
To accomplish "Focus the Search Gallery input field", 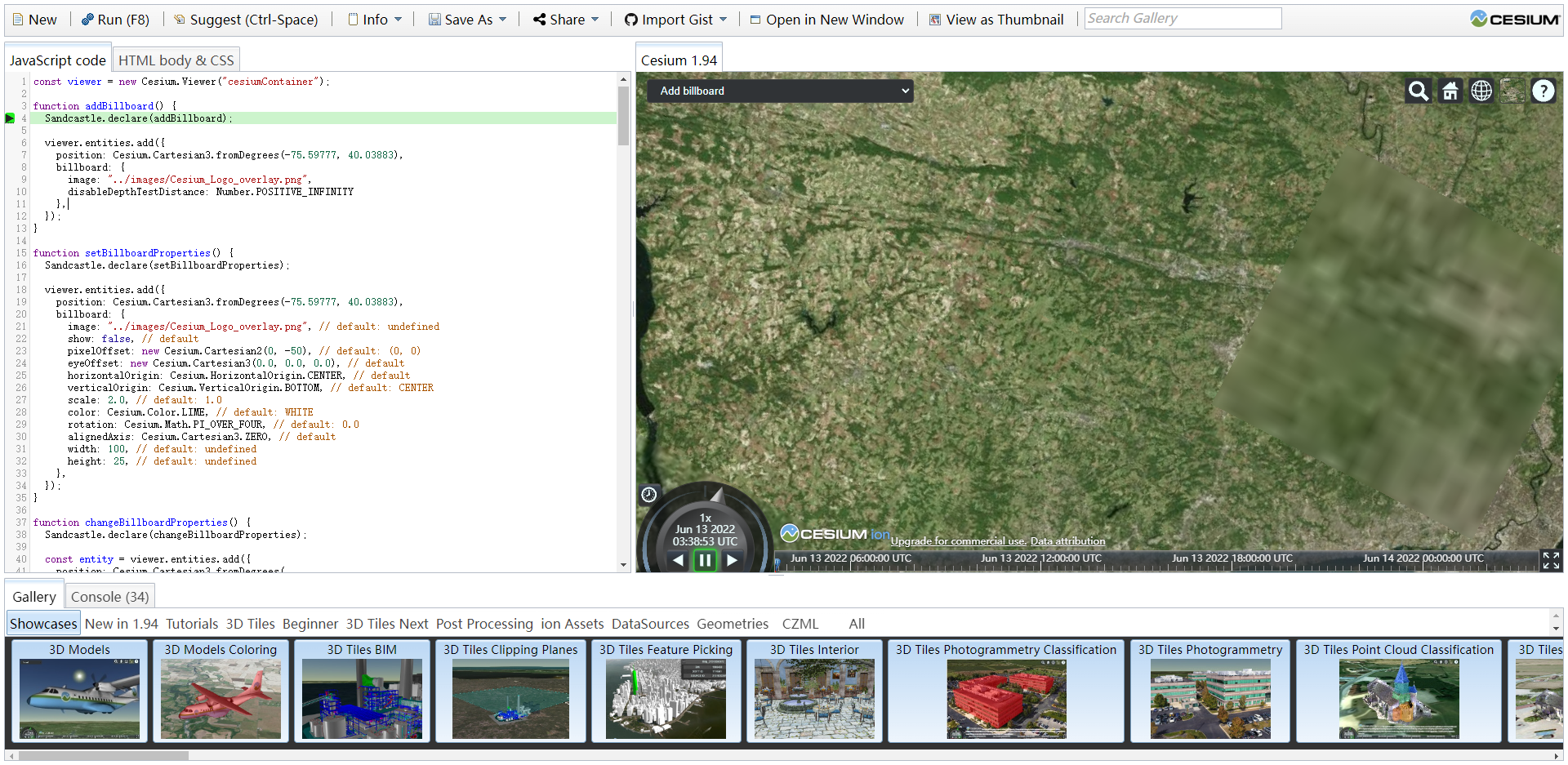I will tap(1183, 18).
